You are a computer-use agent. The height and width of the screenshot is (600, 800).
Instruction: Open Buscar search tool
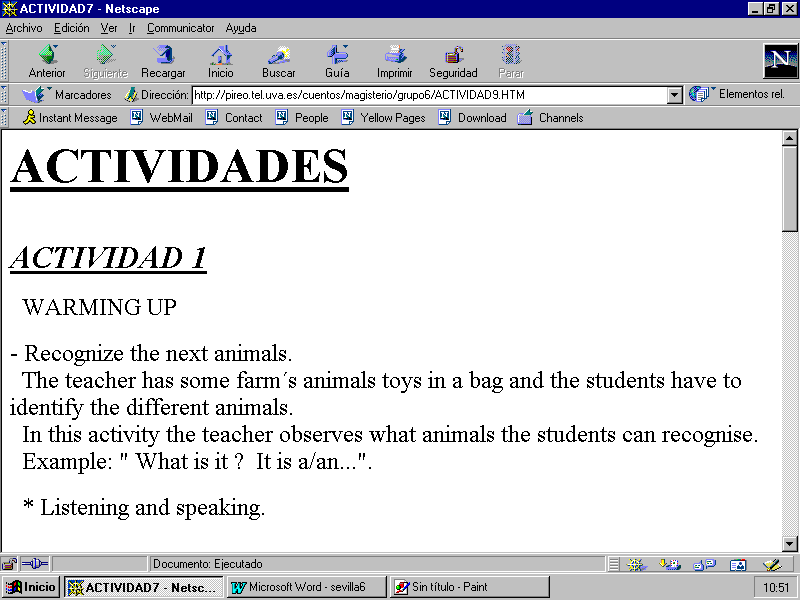pyautogui.click(x=279, y=61)
